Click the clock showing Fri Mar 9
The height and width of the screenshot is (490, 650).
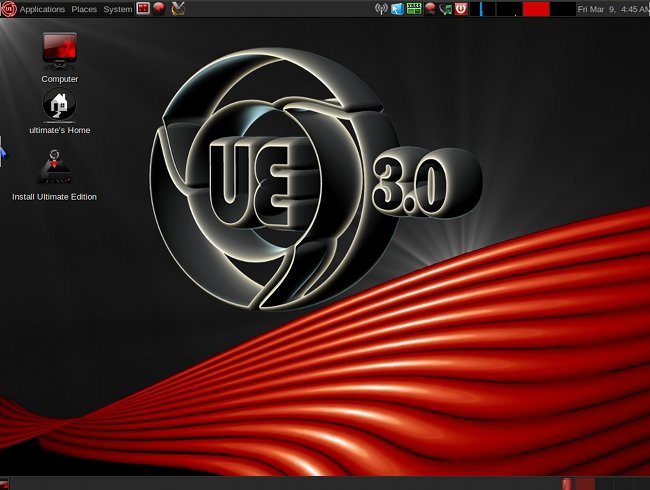point(613,9)
